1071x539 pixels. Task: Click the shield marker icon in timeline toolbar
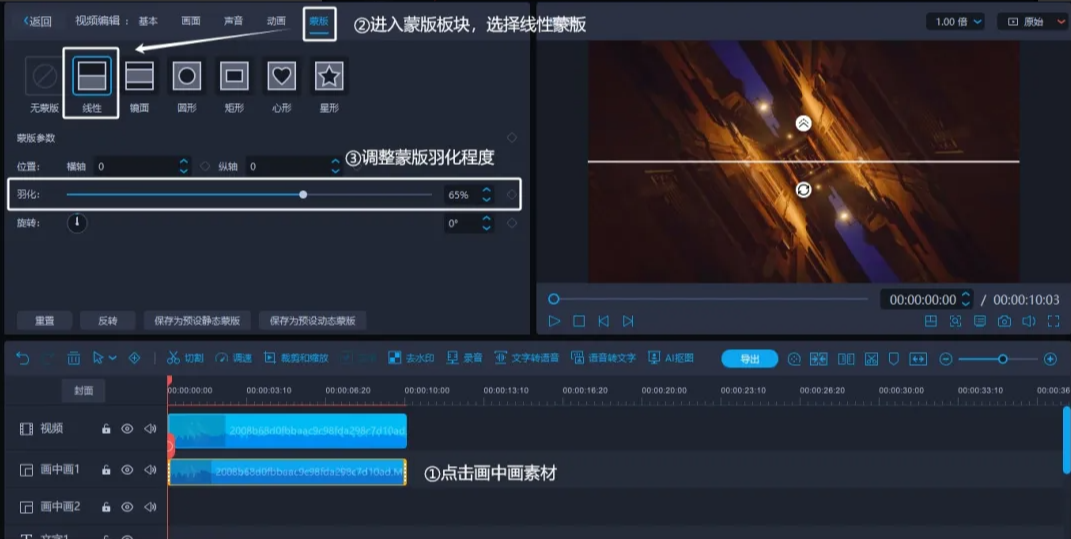point(893,359)
